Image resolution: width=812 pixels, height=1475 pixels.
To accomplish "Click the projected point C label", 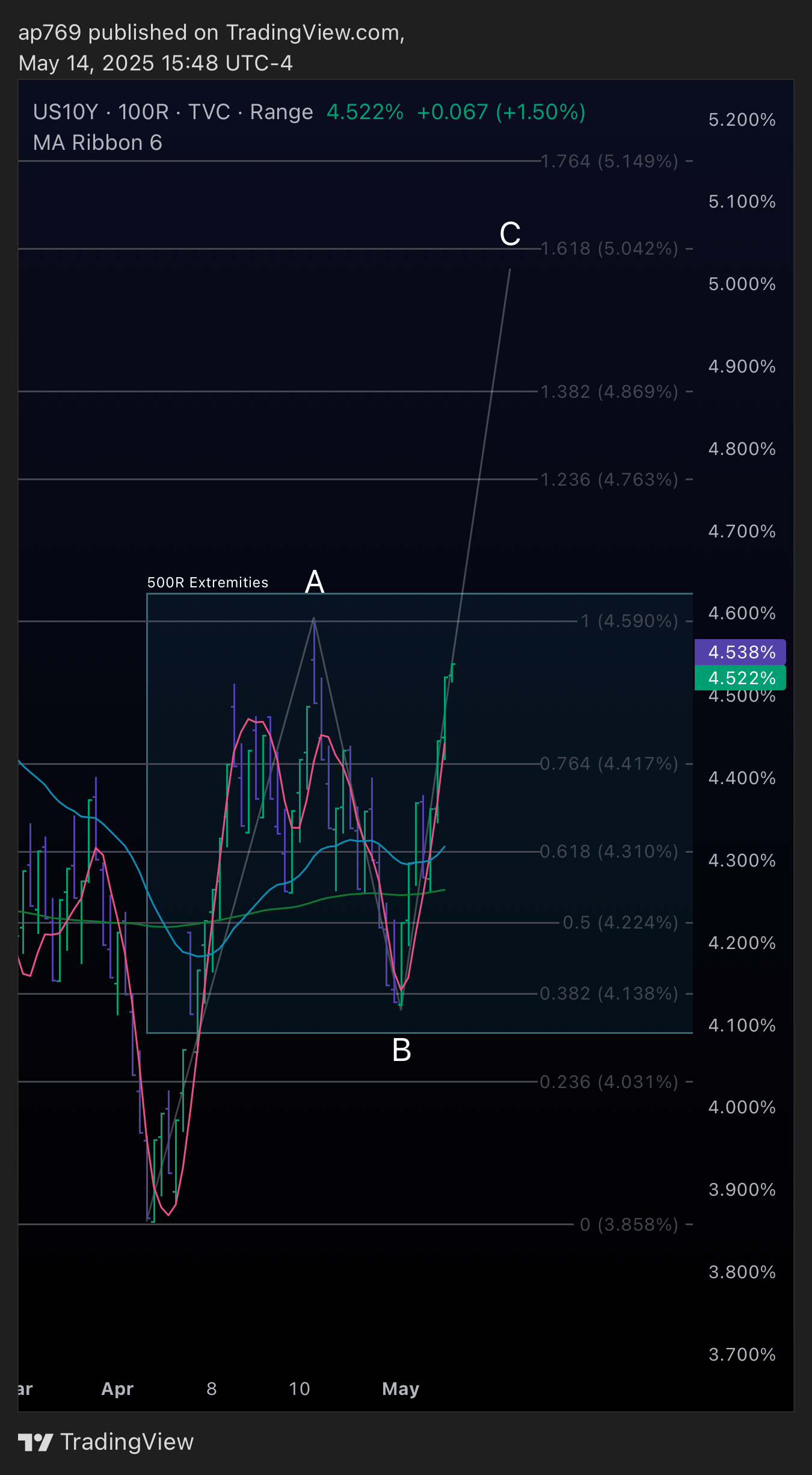I will [x=510, y=233].
